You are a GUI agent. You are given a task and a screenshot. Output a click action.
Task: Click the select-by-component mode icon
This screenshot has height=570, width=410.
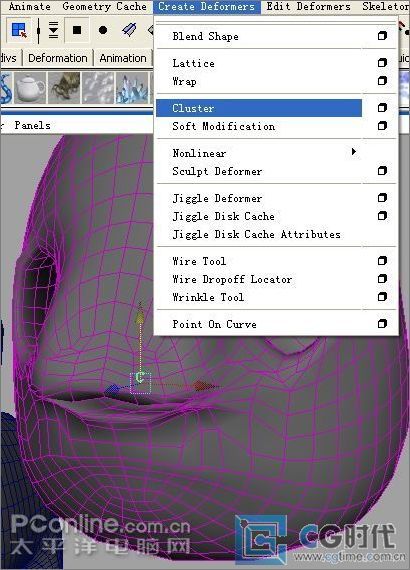click(19, 30)
